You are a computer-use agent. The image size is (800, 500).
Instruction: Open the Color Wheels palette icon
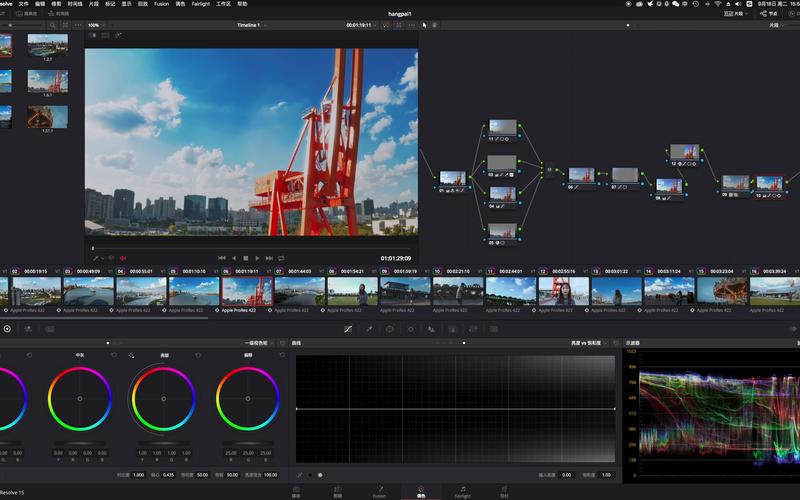pos(7,329)
